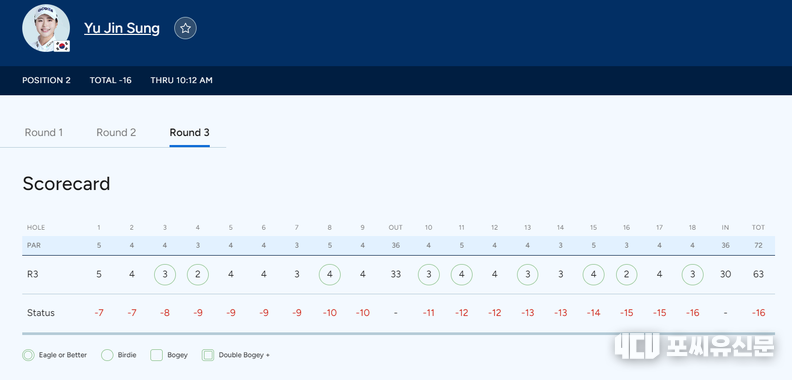Click the TOTAL -16 status text
792x380 pixels.
pos(111,80)
